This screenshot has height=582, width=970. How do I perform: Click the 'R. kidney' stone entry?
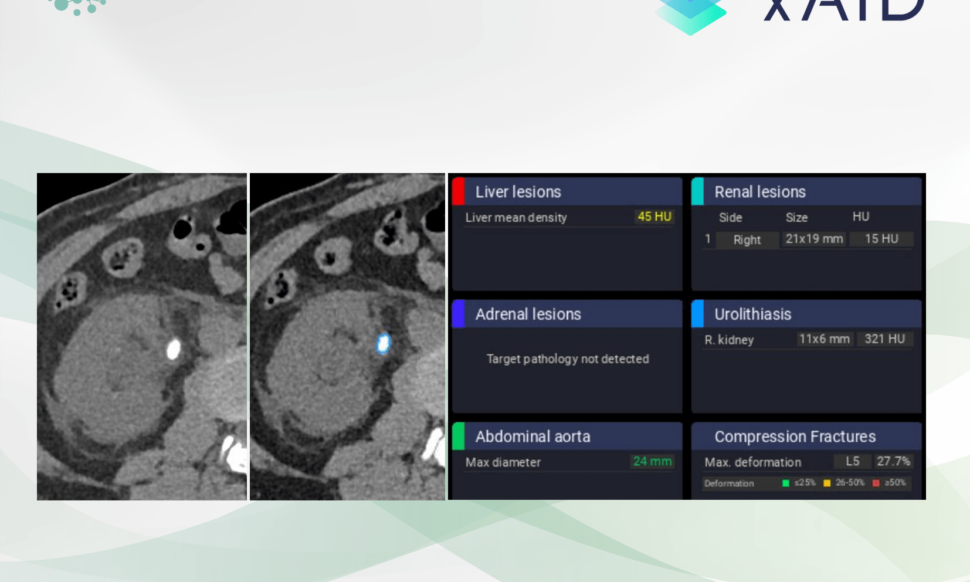pyautogui.click(x=729, y=340)
